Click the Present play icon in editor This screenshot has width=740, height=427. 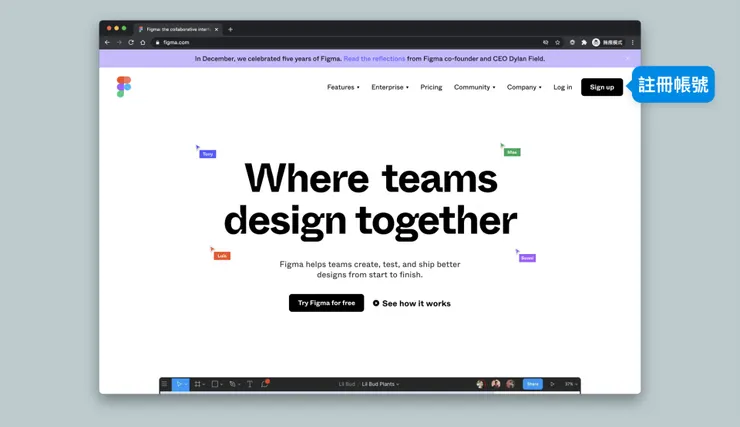point(552,384)
